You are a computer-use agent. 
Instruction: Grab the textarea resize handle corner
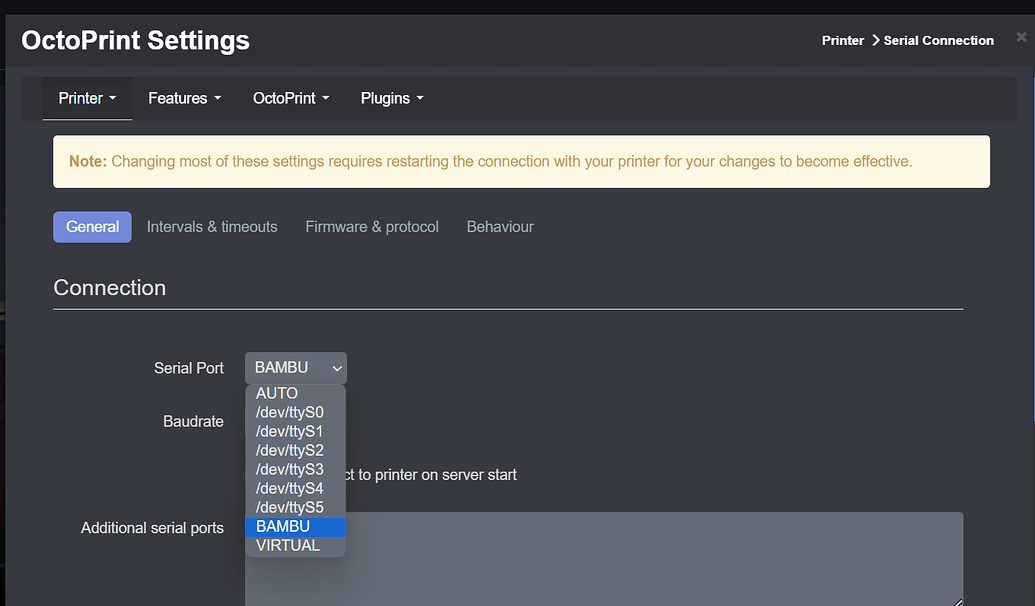[958, 601]
